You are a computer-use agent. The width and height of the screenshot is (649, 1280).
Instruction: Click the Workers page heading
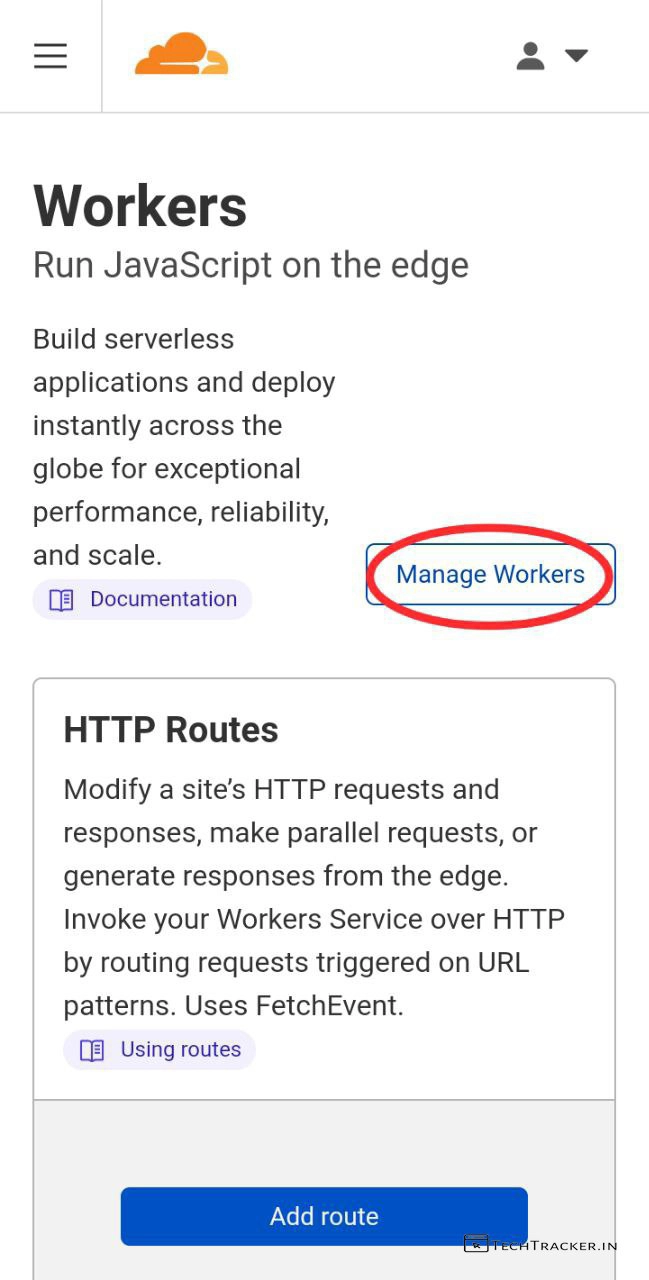click(x=140, y=207)
